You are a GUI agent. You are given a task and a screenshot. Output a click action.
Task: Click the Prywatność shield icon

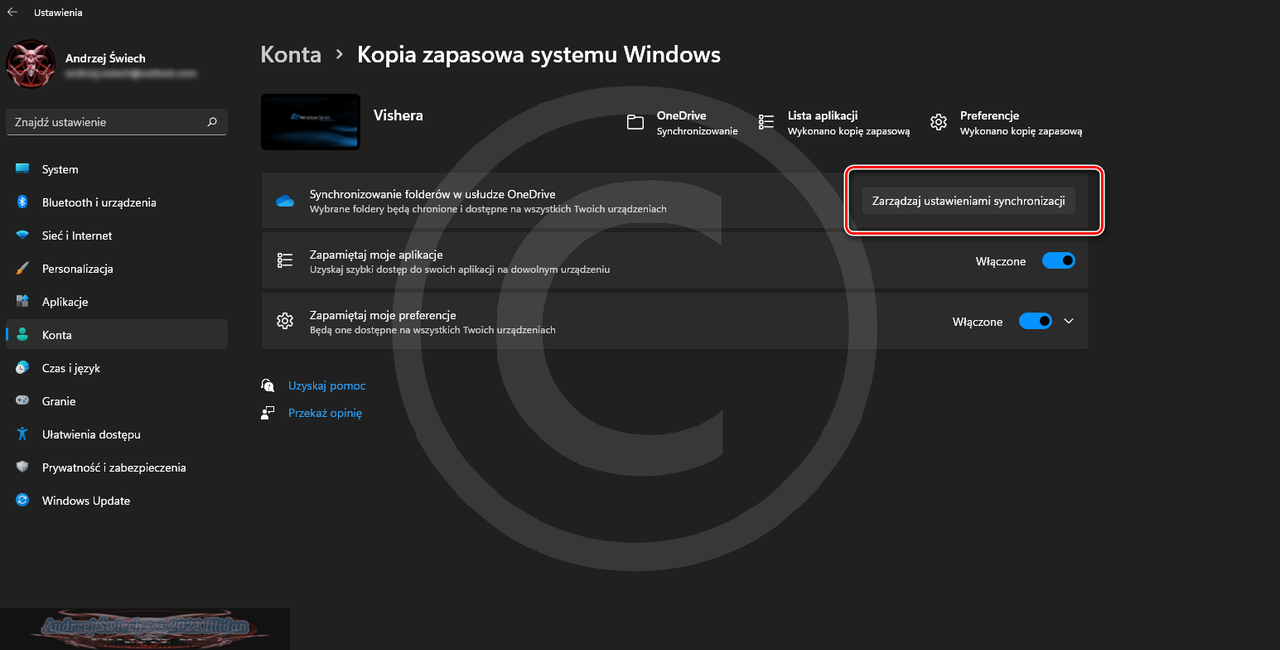[x=22, y=467]
